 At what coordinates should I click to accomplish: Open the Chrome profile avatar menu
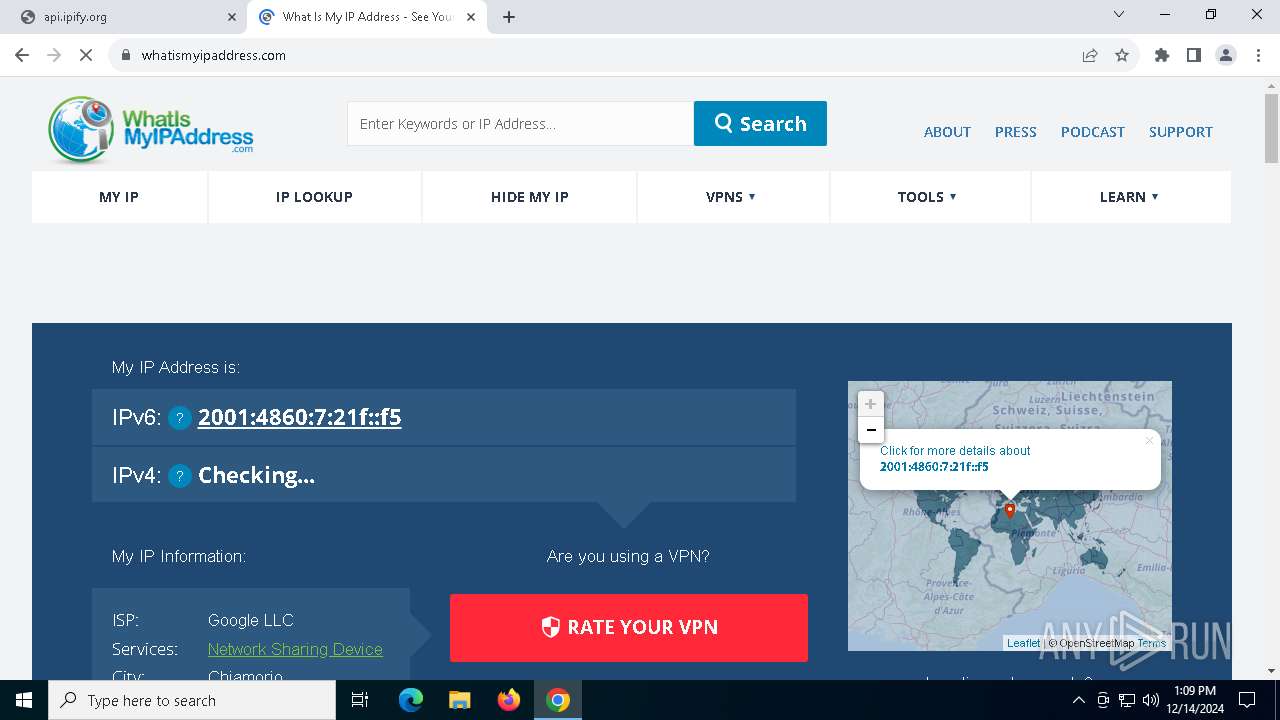click(x=1226, y=55)
